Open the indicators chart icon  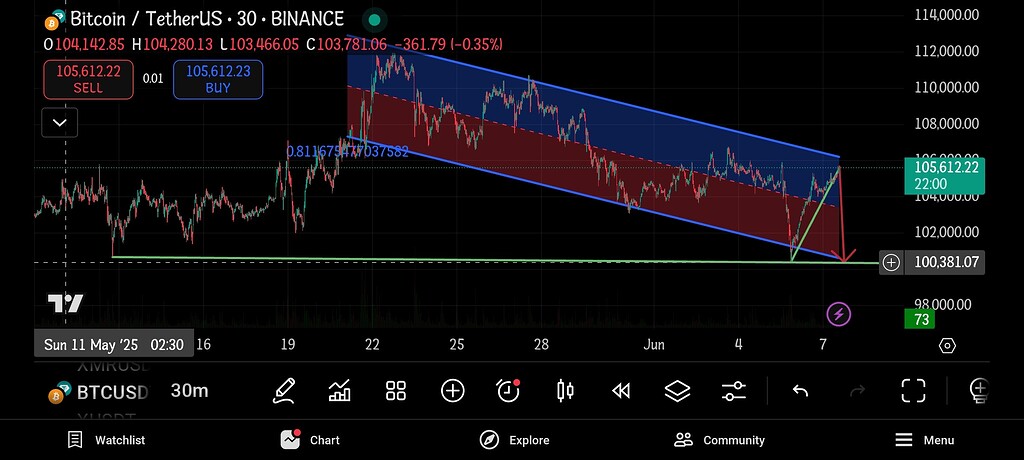tap(340, 391)
